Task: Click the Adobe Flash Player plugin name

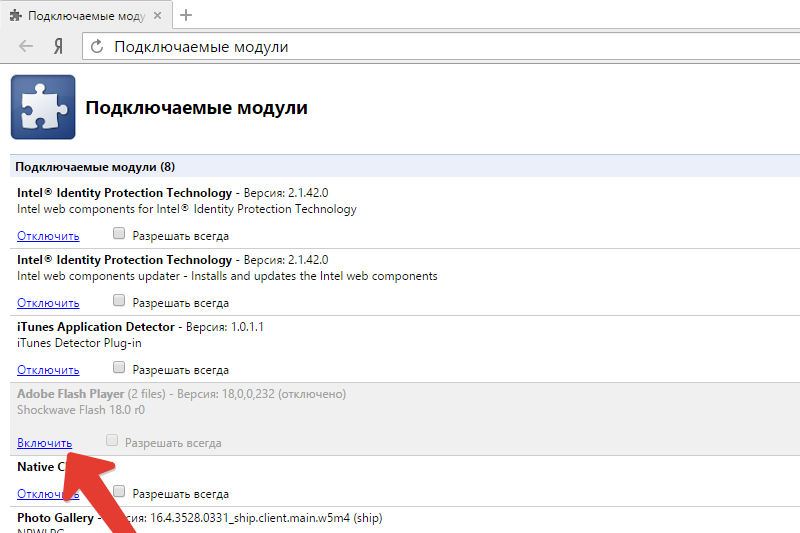Action: (70, 394)
